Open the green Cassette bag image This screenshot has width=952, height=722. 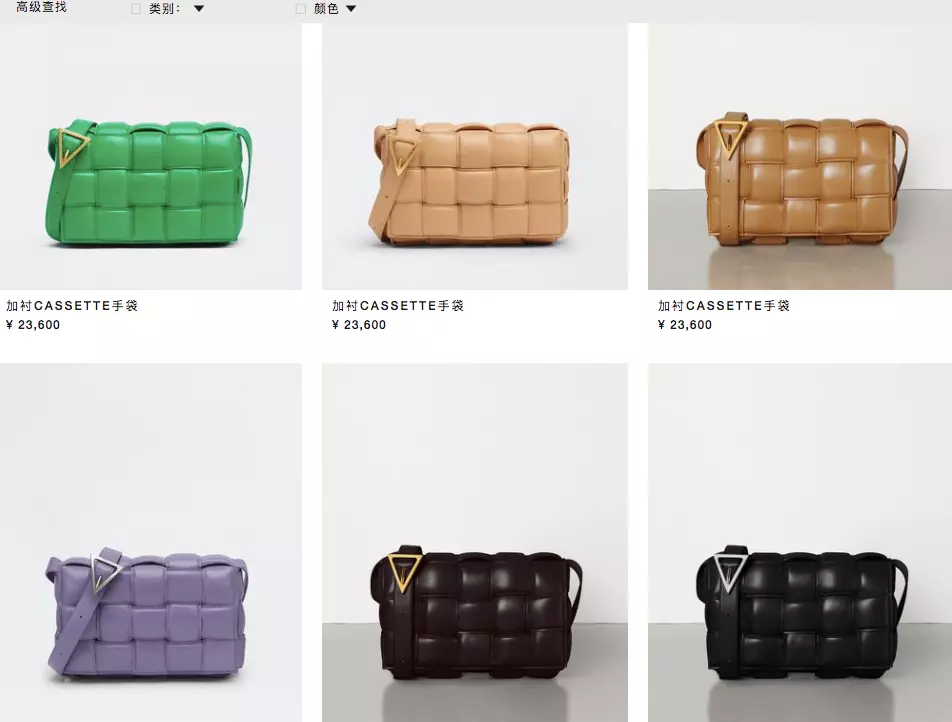pos(151,157)
